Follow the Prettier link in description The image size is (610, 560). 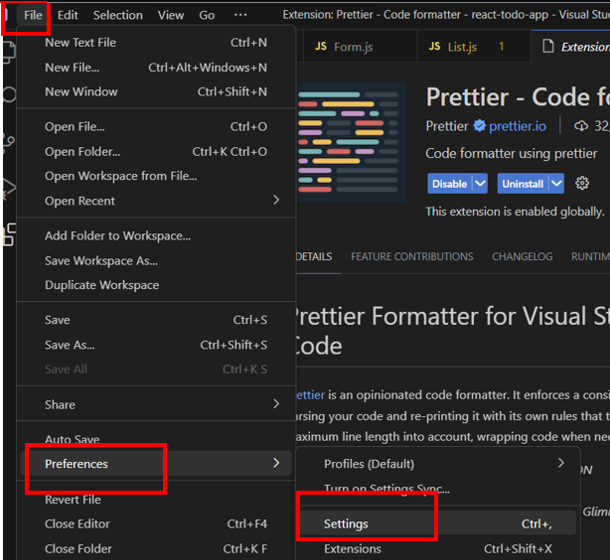coord(310,395)
